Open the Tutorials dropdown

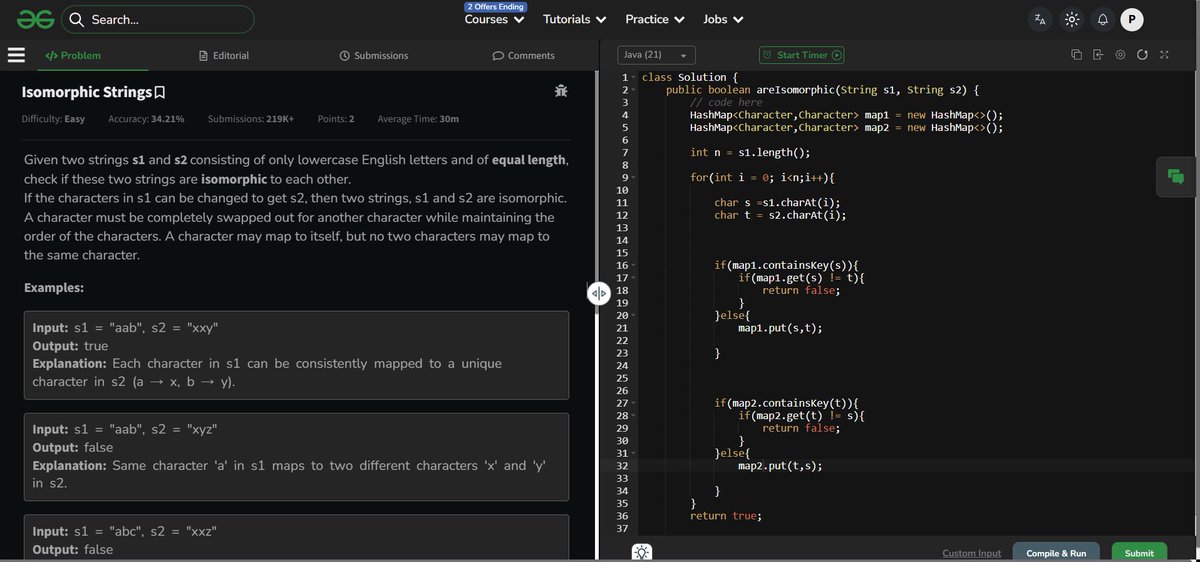[x=575, y=19]
